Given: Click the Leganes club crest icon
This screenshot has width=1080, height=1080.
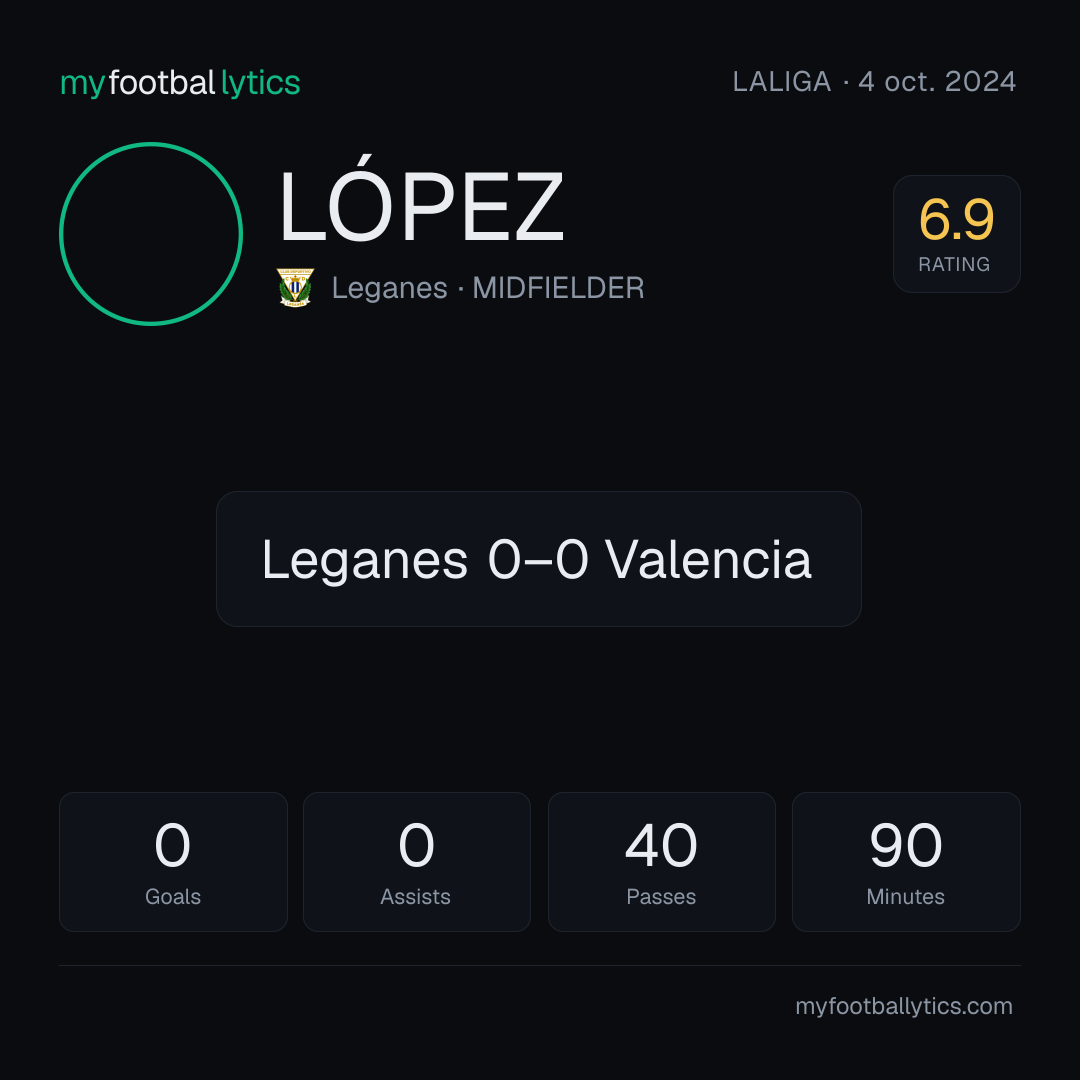Looking at the screenshot, I should point(295,287).
